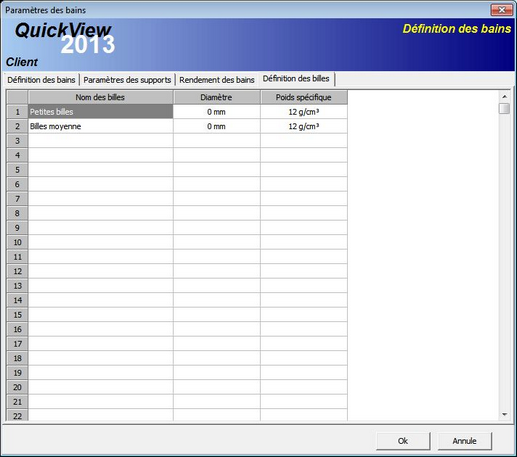Click the Définition des billes tab
Image resolution: width=517 pixels, height=457 pixels.
[296, 79]
